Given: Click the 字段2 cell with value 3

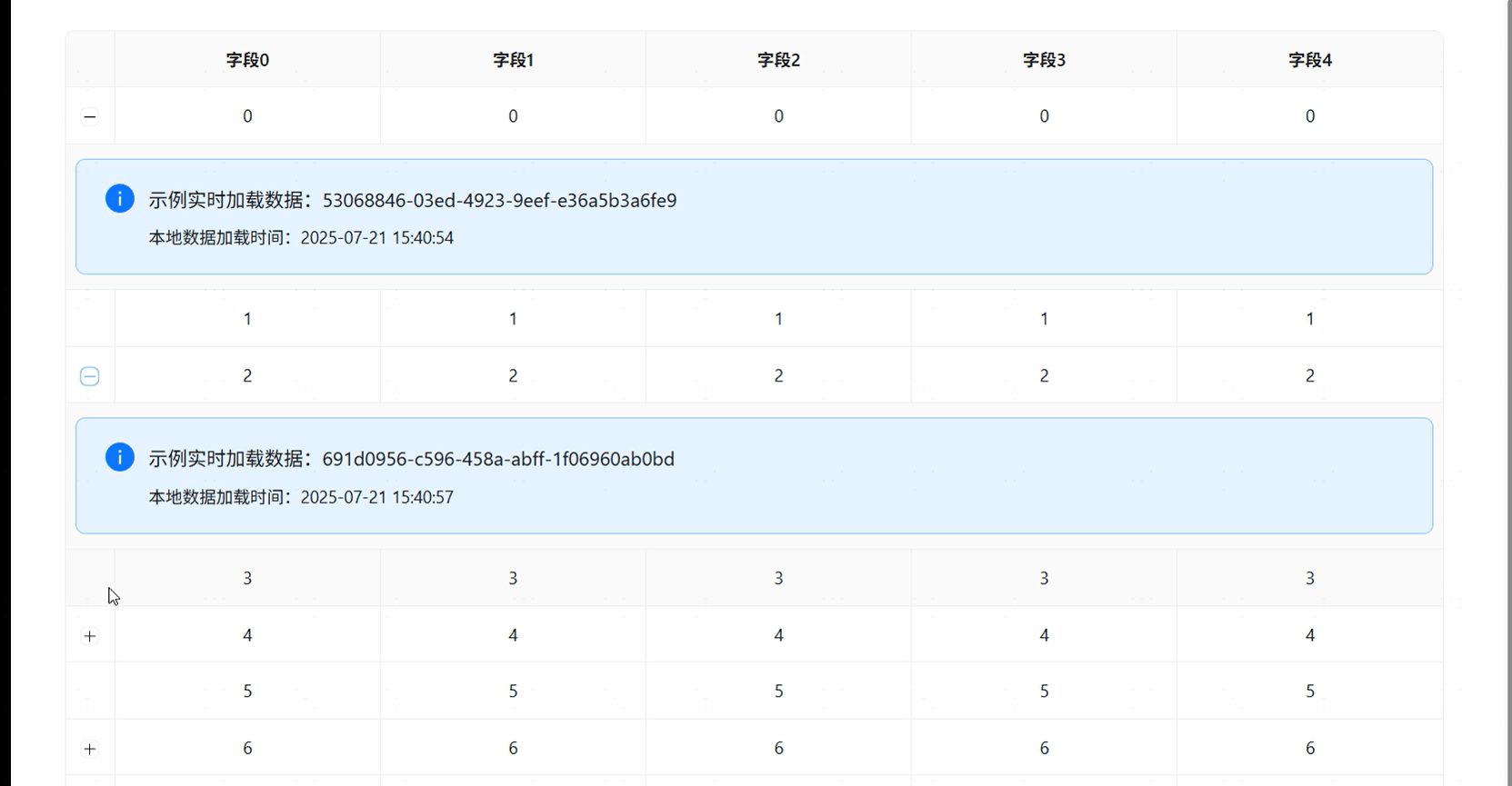Looking at the screenshot, I should pos(778,578).
